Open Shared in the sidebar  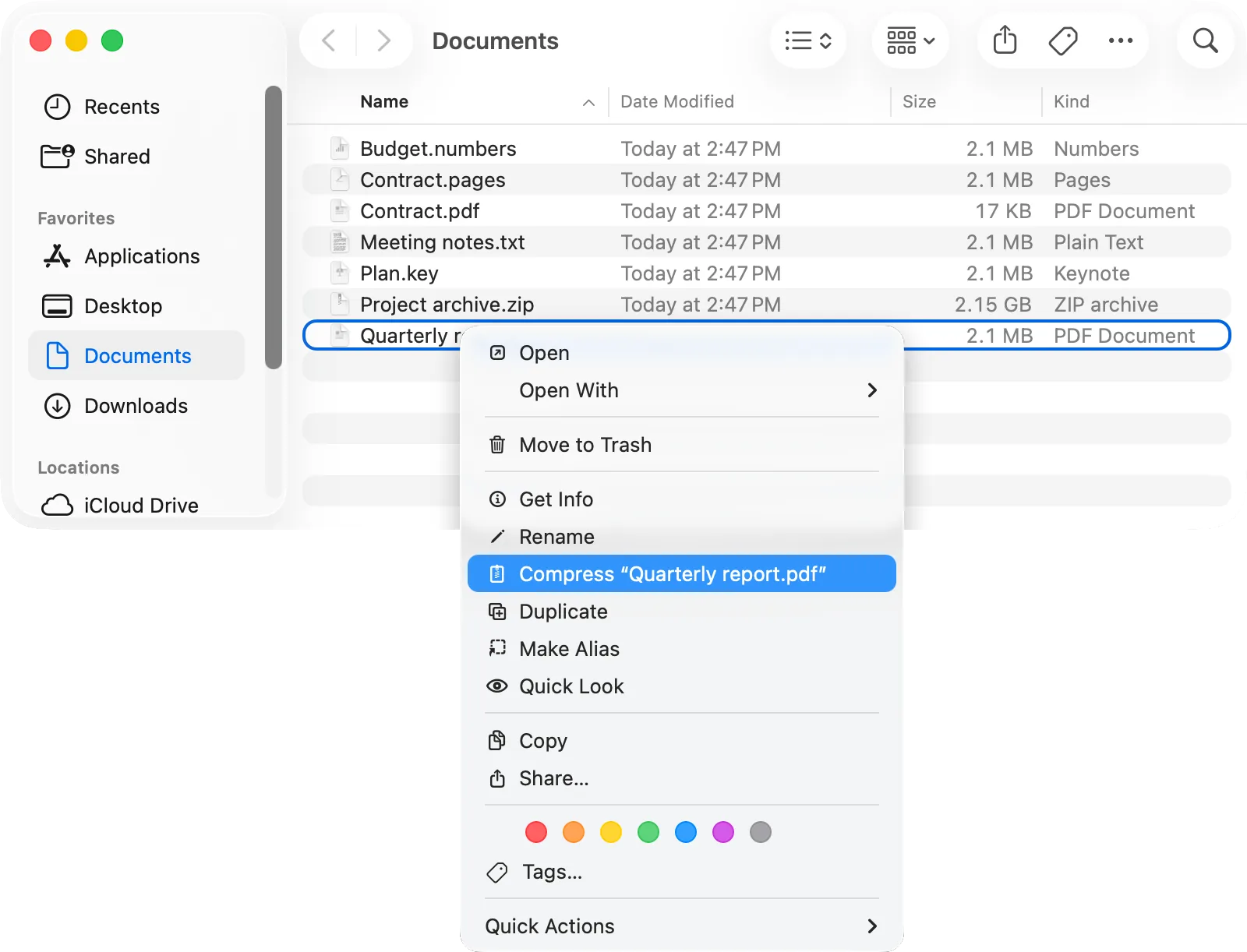pyautogui.click(x=137, y=157)
